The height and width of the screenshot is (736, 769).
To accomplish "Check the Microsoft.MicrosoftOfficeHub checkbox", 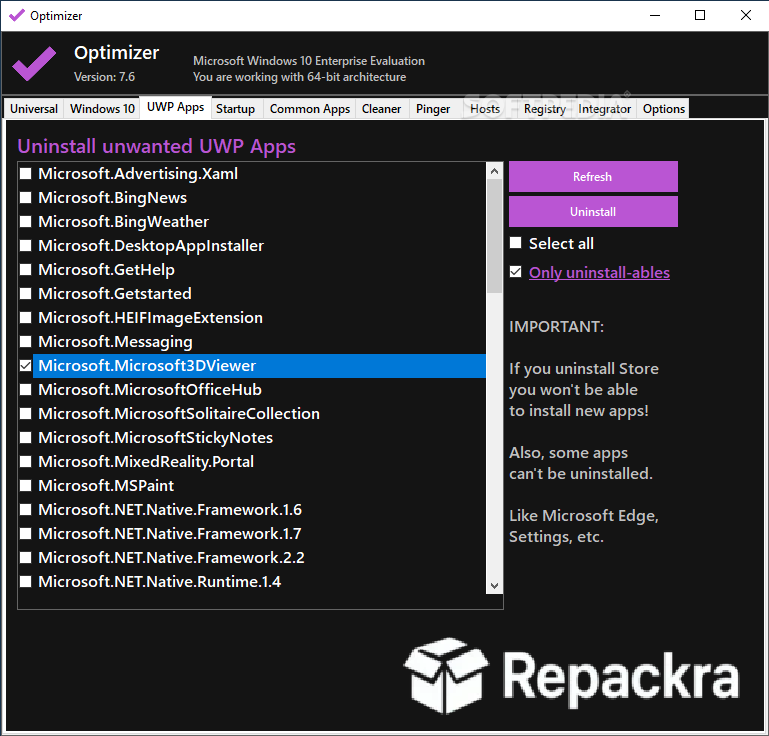I will (26, 389).
